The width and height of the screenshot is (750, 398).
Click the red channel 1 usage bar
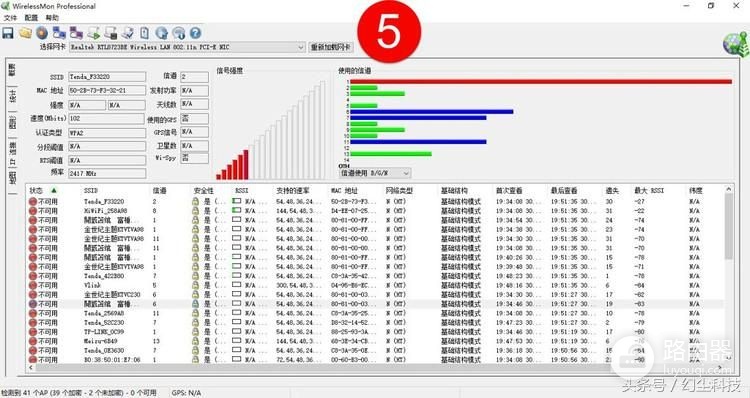[x=541, y=82]
